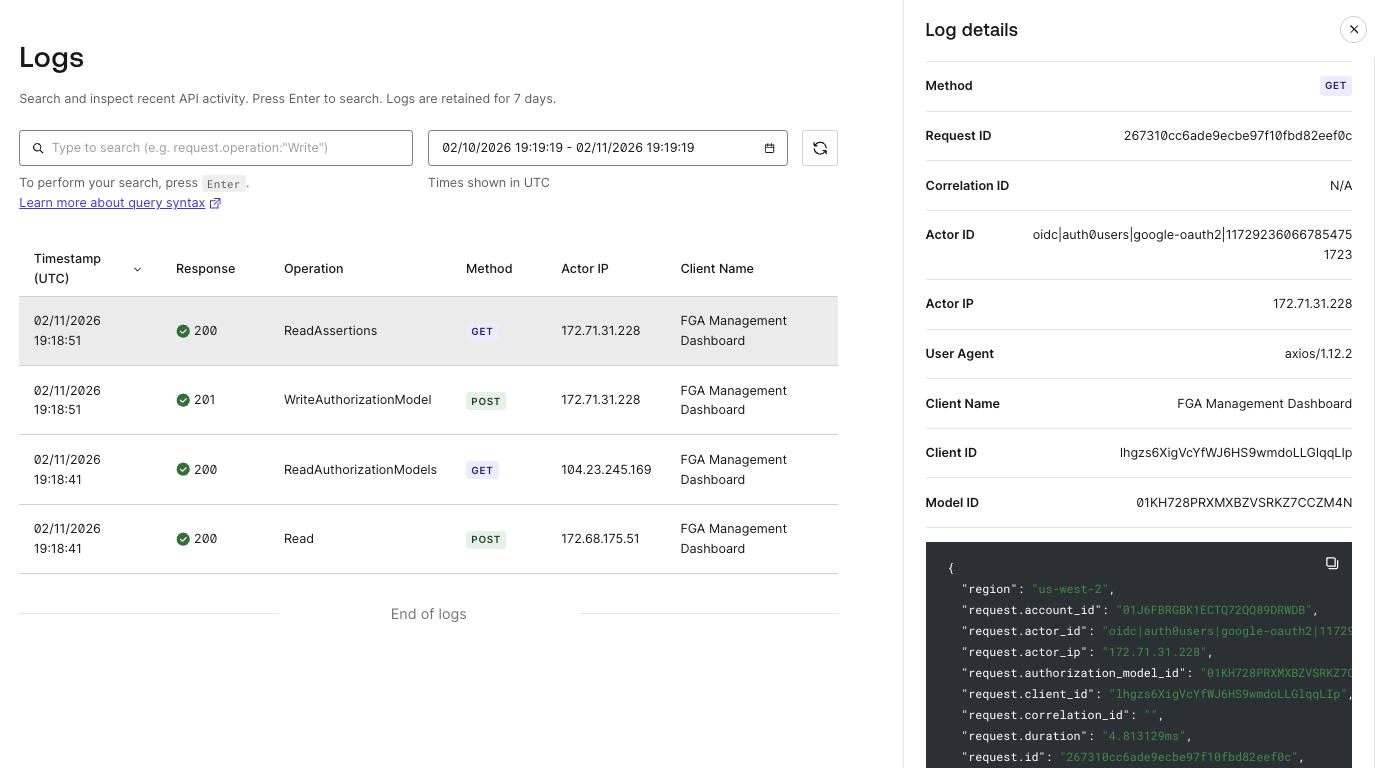Click 201 response code text
1375x768 pixels.
click(x=205, y=400)
